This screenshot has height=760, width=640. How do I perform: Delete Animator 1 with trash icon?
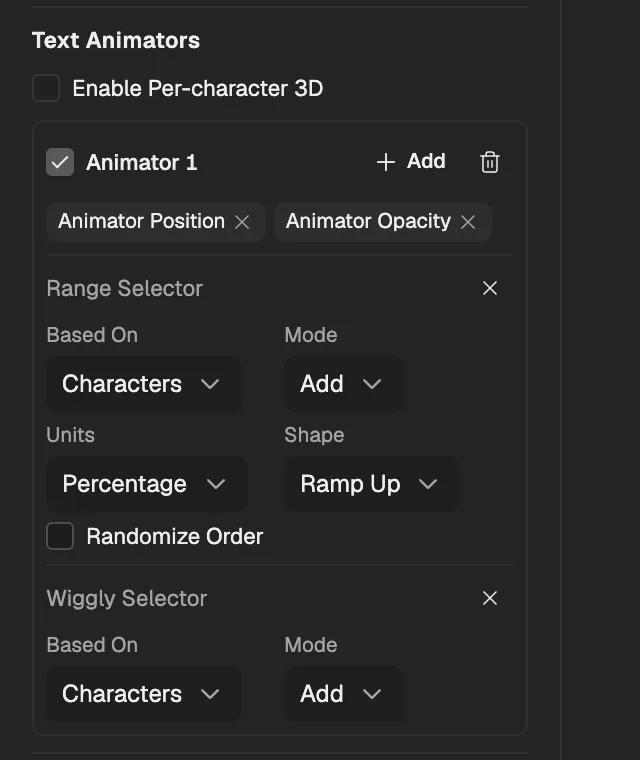click(x=490, y=162)
